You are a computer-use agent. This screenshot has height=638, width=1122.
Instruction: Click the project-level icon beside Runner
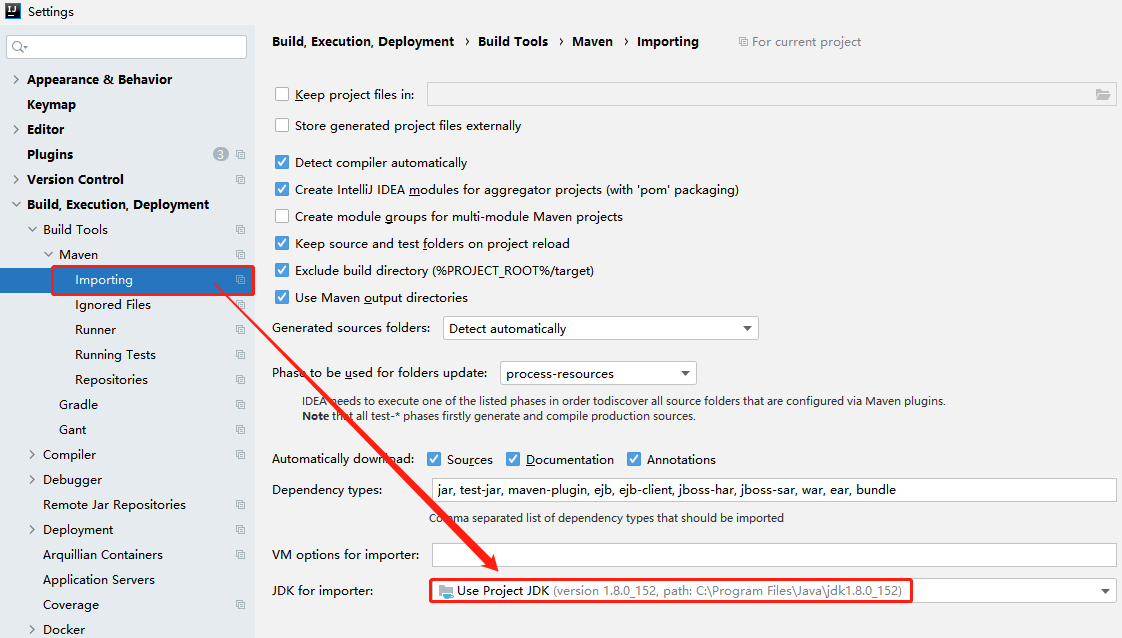point(240,330)
